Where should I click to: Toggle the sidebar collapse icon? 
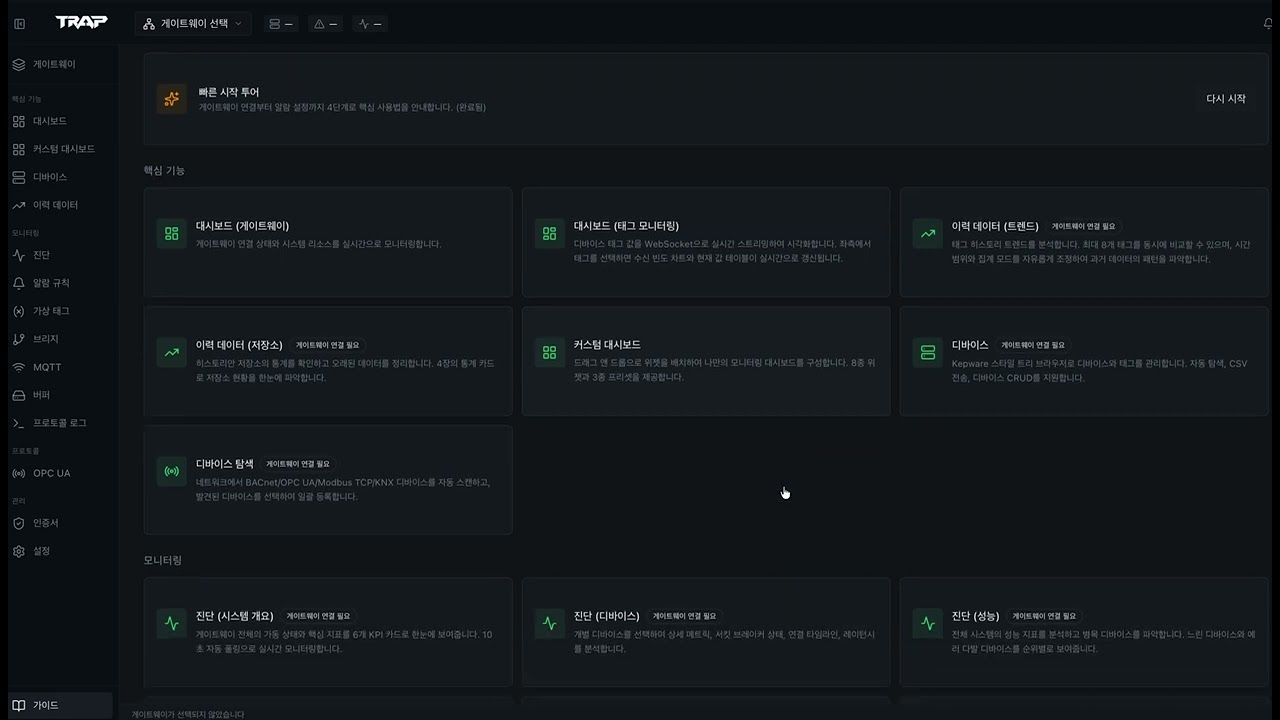pos(19,23)
